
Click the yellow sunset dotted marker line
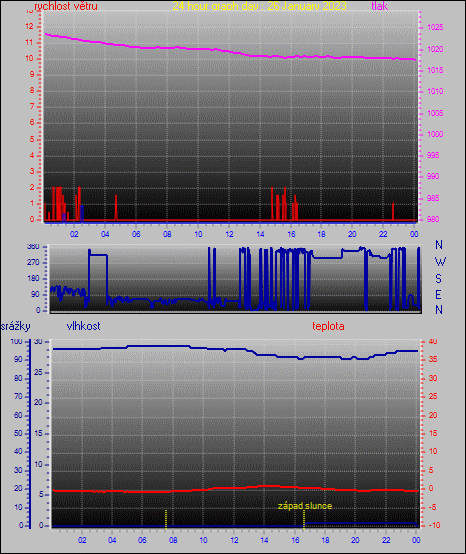tap(304, 519)
